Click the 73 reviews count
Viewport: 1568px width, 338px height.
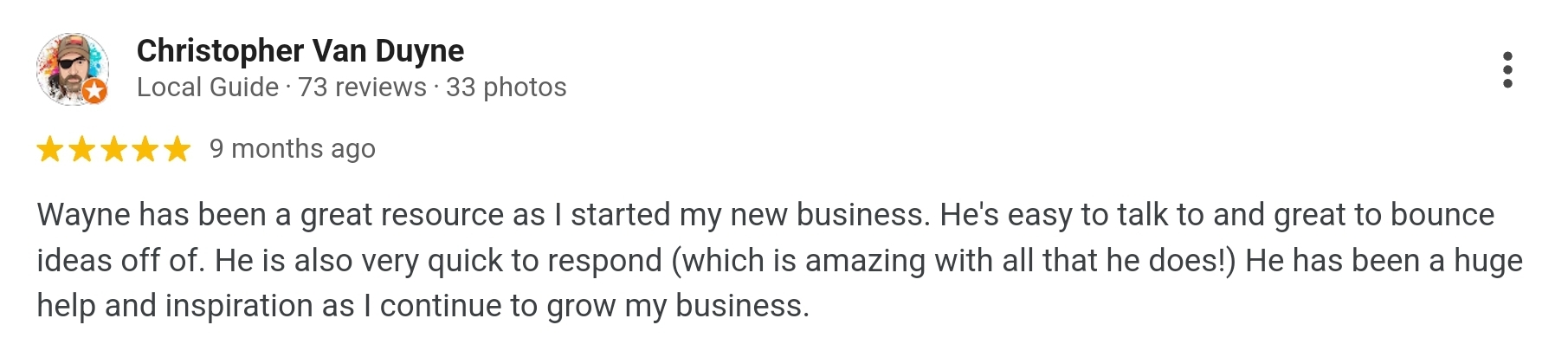pyautogui.click(x=362, y=88)
